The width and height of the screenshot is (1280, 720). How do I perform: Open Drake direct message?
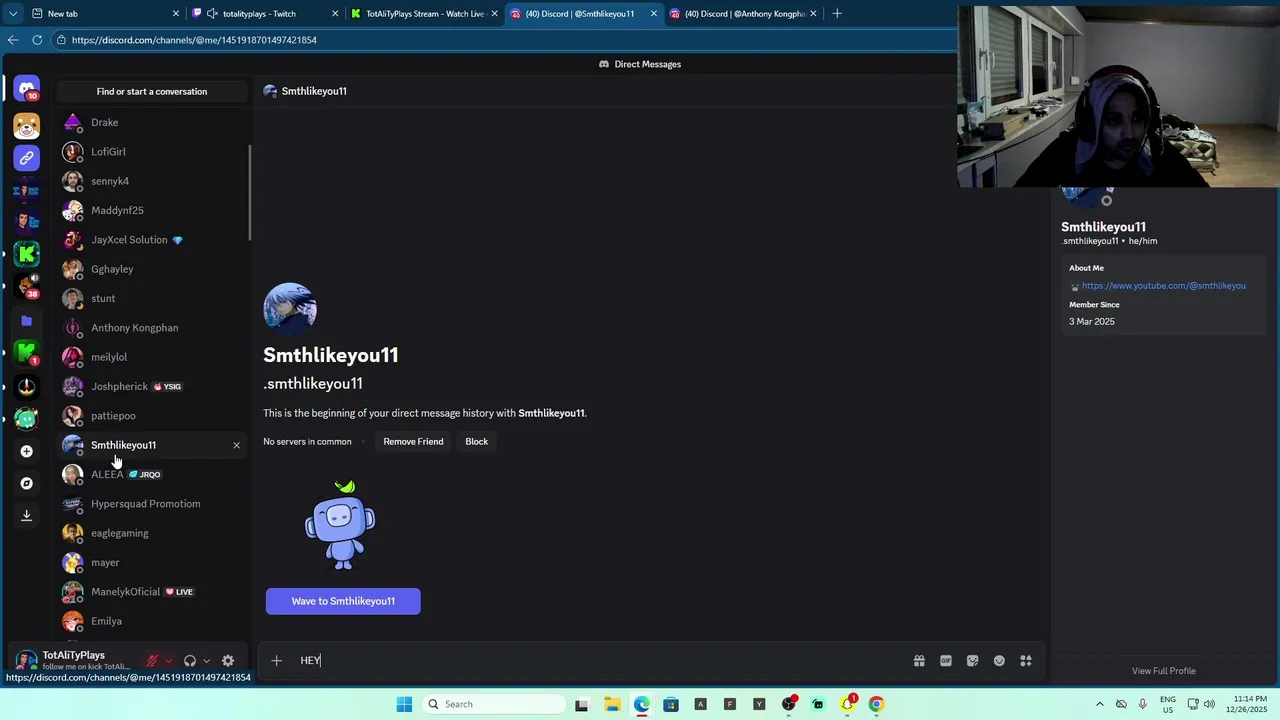tap(152, 122)
